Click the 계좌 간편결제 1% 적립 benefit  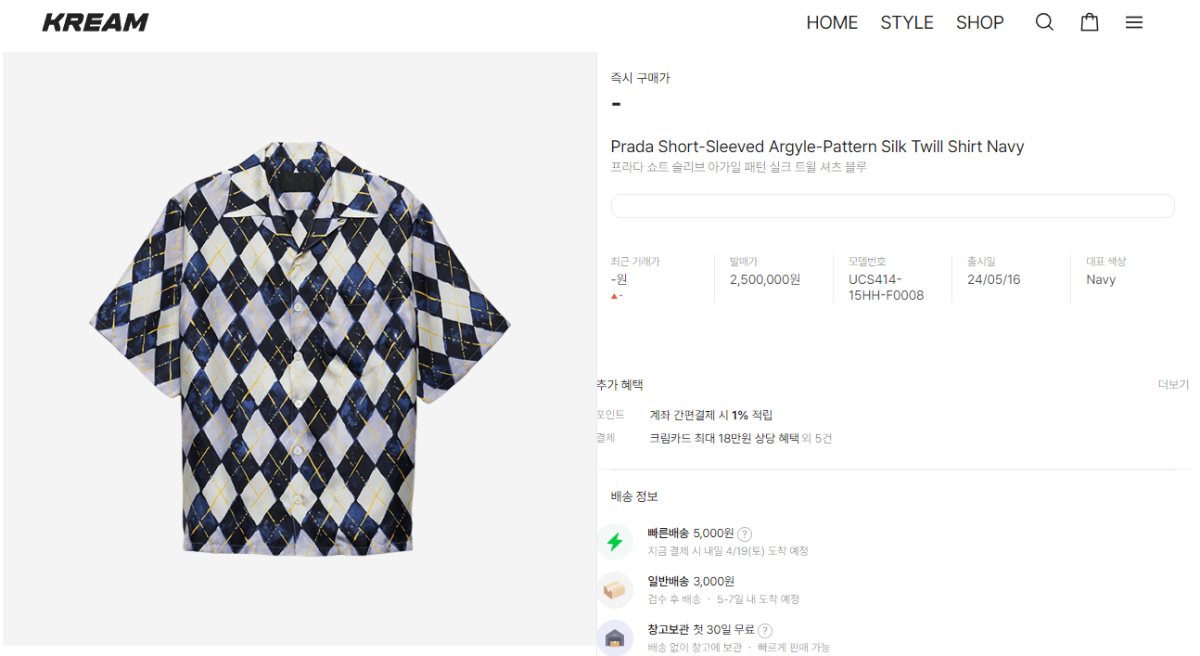pos(711,415)
